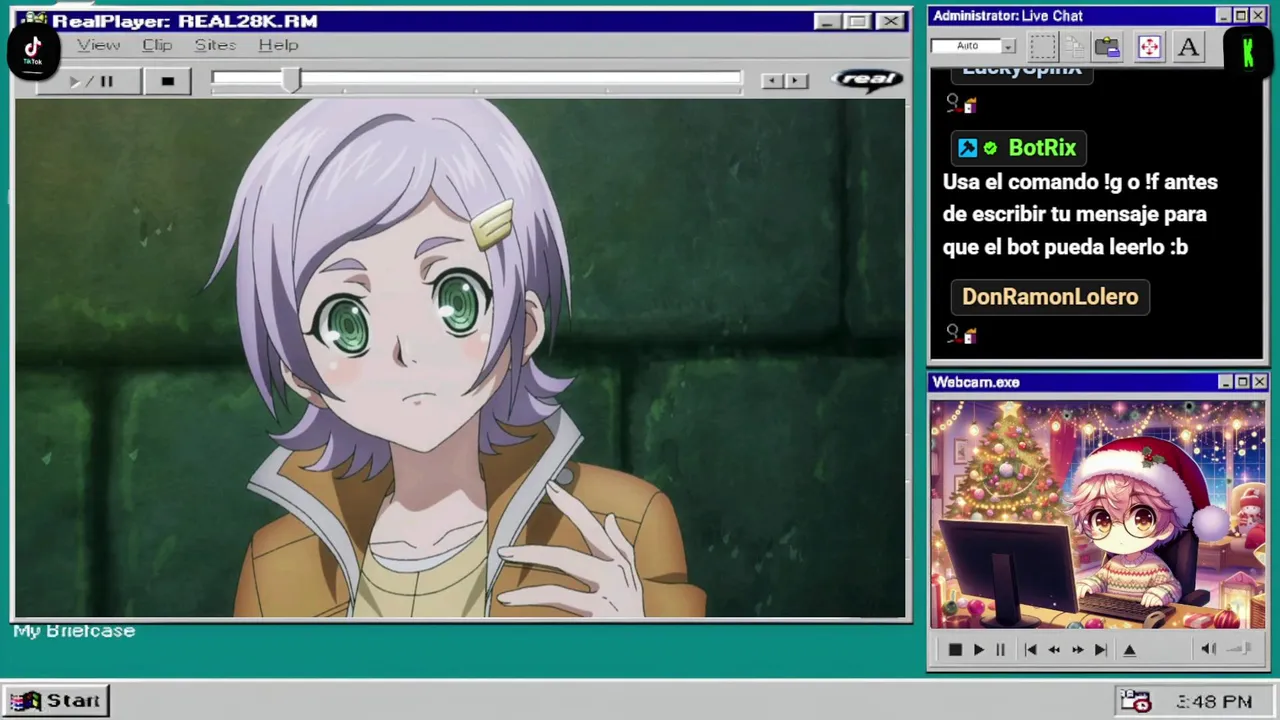
Task: Close the Live Chat window
Action: (1258, 16)
